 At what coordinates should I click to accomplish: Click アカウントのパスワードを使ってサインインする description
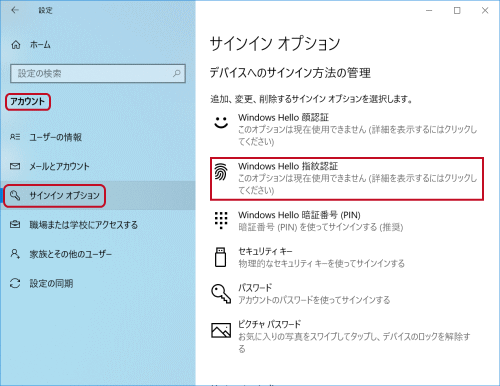(314, 300)
